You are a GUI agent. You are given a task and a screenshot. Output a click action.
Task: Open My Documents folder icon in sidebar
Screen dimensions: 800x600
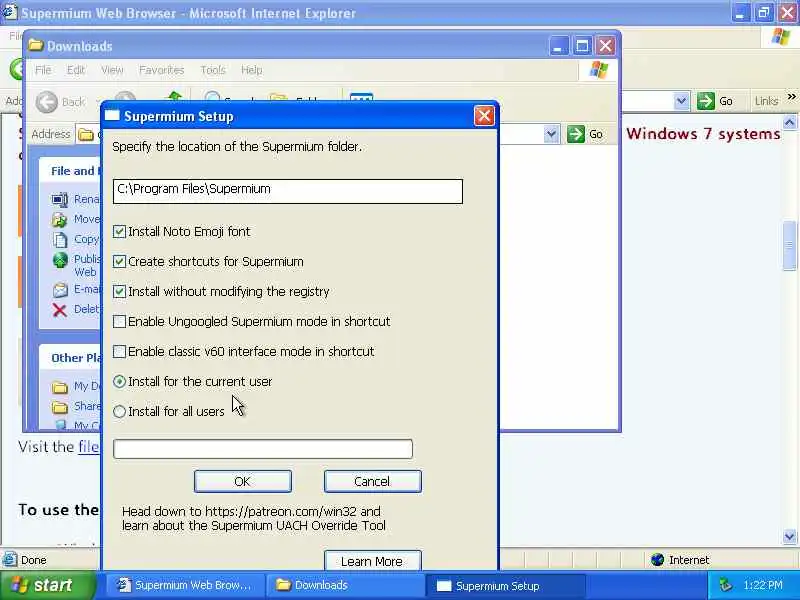(x=60, y=387)
